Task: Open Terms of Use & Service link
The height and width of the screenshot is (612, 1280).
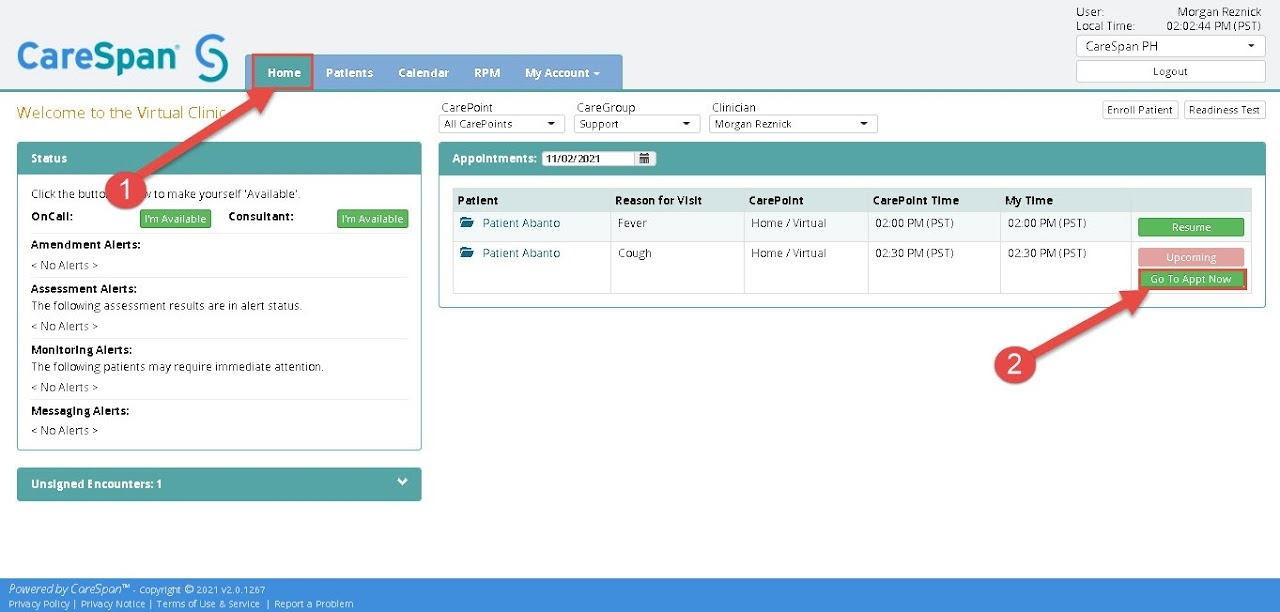Action: point(208,604)
